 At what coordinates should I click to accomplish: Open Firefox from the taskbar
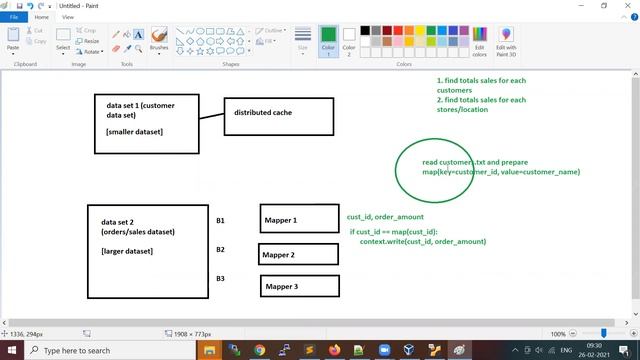[334, 350]
